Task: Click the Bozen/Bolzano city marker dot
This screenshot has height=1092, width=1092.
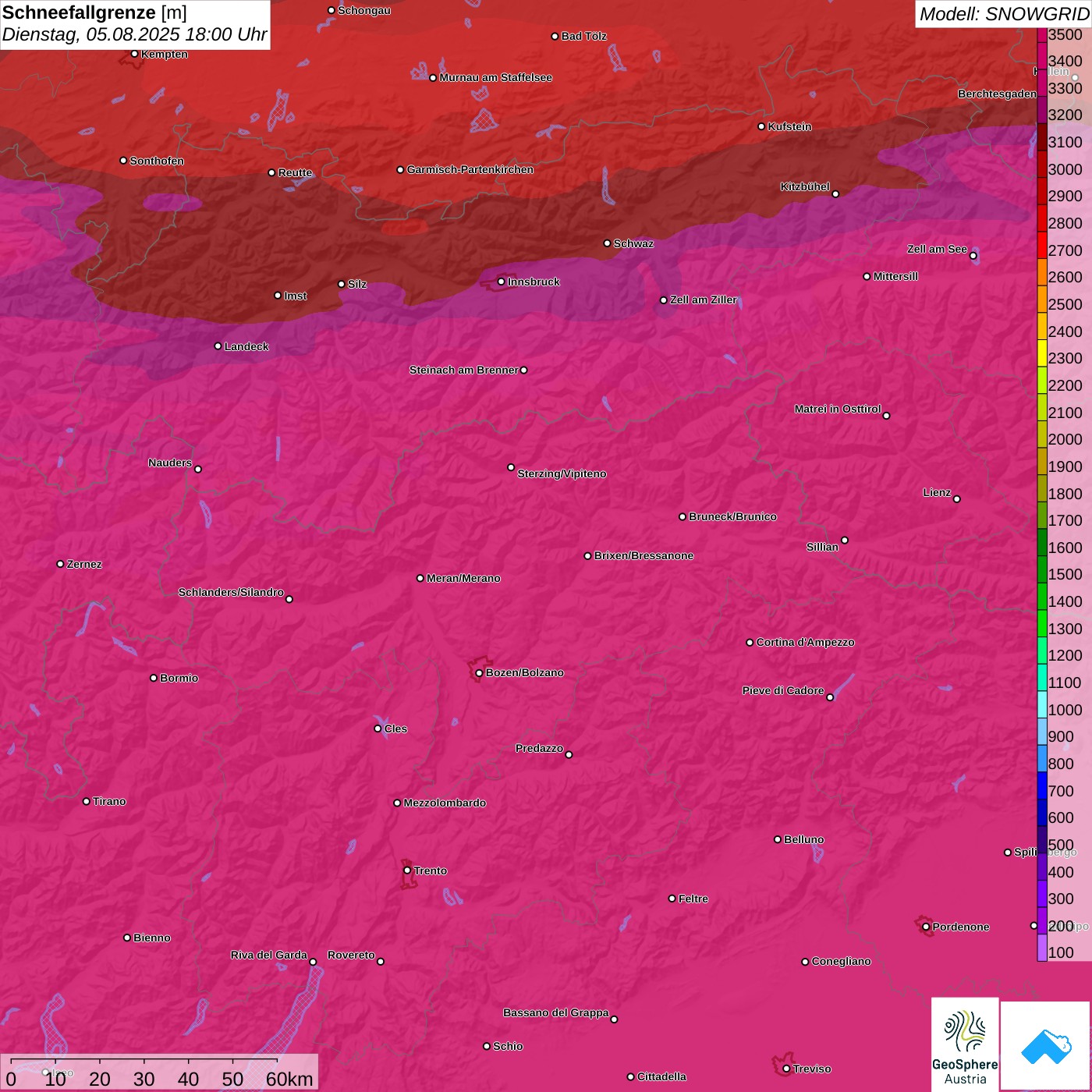Action: [x=479, y=672]
